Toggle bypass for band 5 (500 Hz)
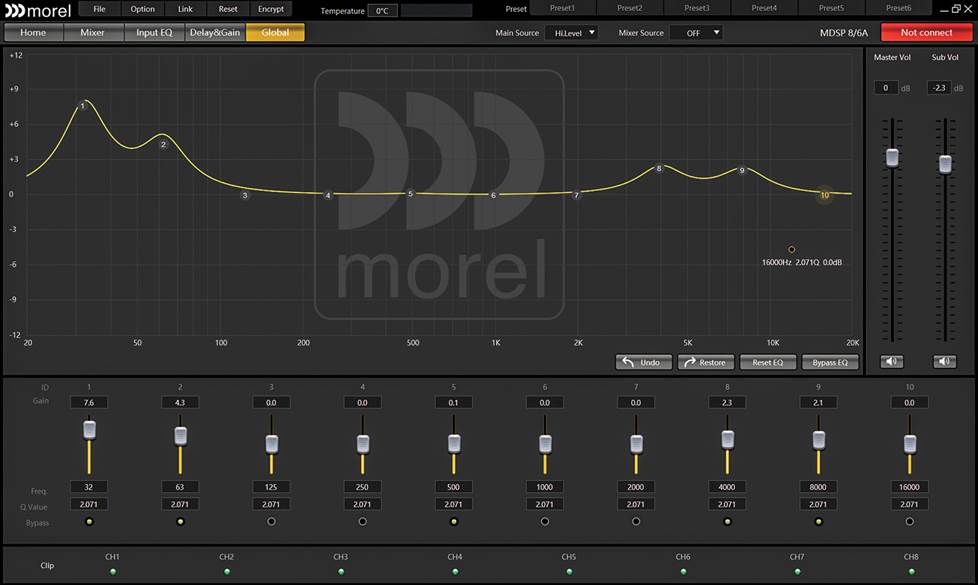Image resolution: width=978 pixels, height=585 pixels. coord(454,521)
